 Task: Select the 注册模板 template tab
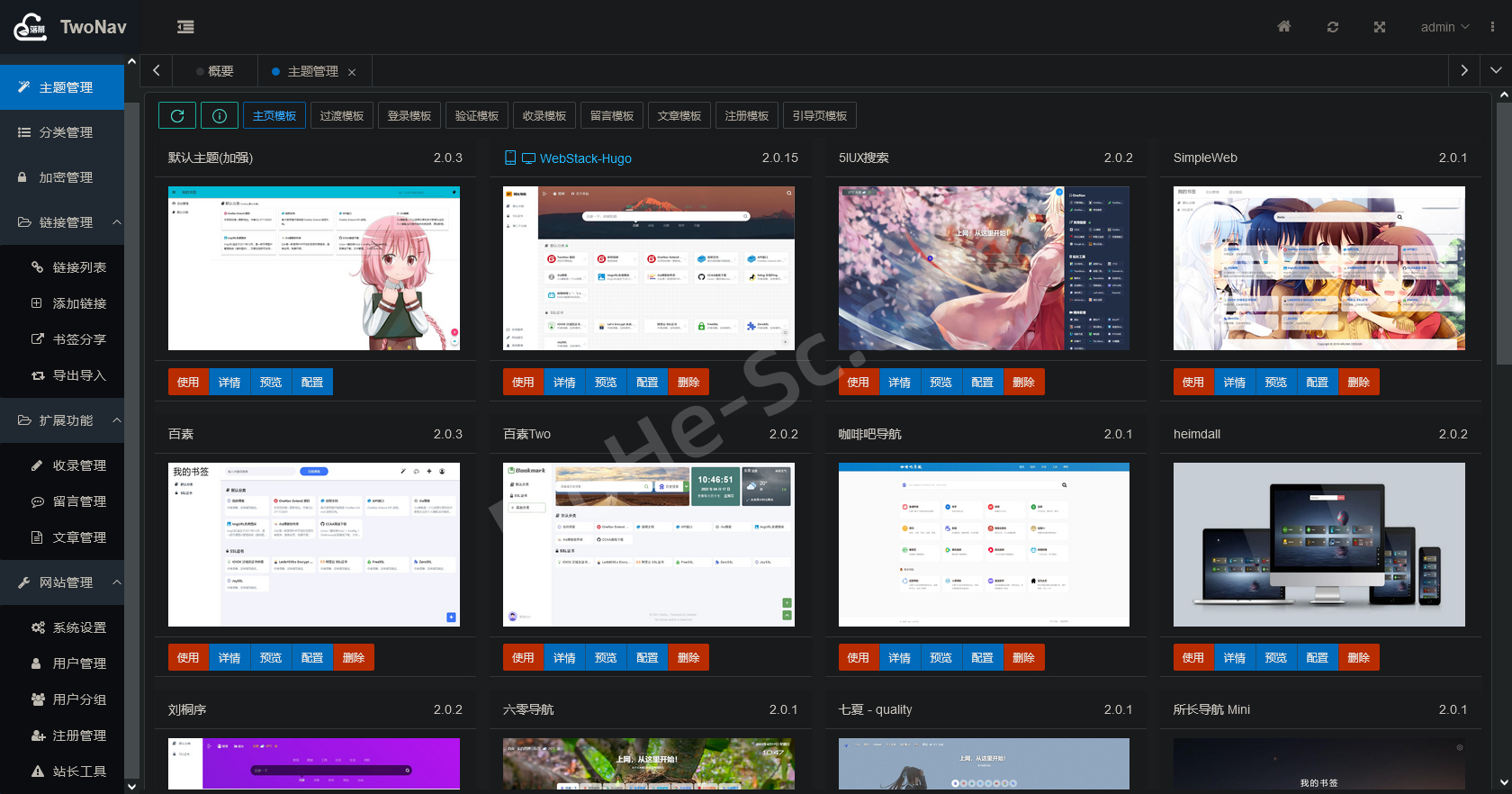coord(747,115)
